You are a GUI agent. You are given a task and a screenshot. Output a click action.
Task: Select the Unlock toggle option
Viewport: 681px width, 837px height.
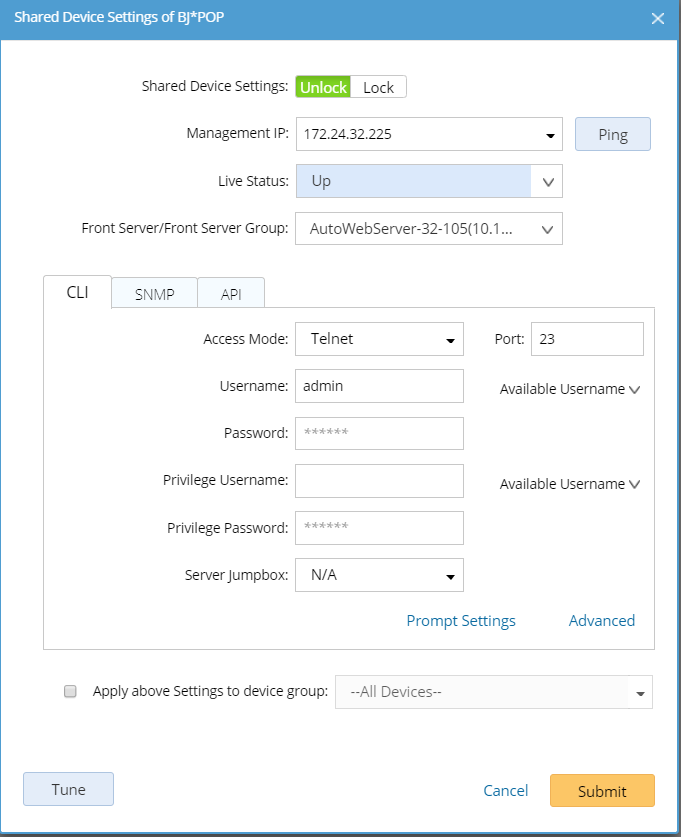click(x=323, y=88)
